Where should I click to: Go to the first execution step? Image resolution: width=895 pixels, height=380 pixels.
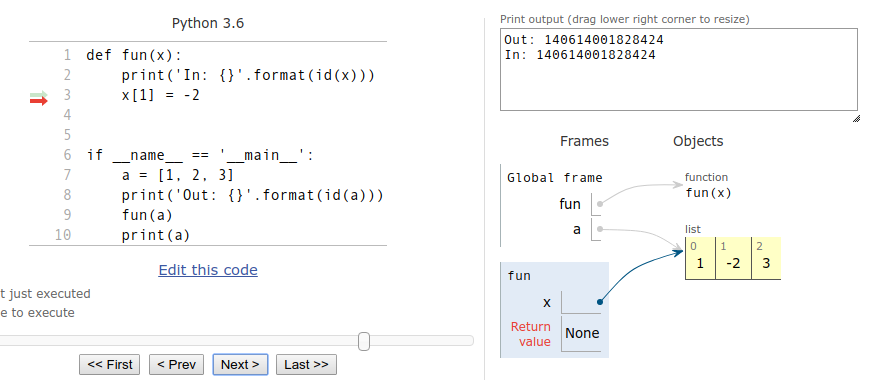click(x=110, y=365)
